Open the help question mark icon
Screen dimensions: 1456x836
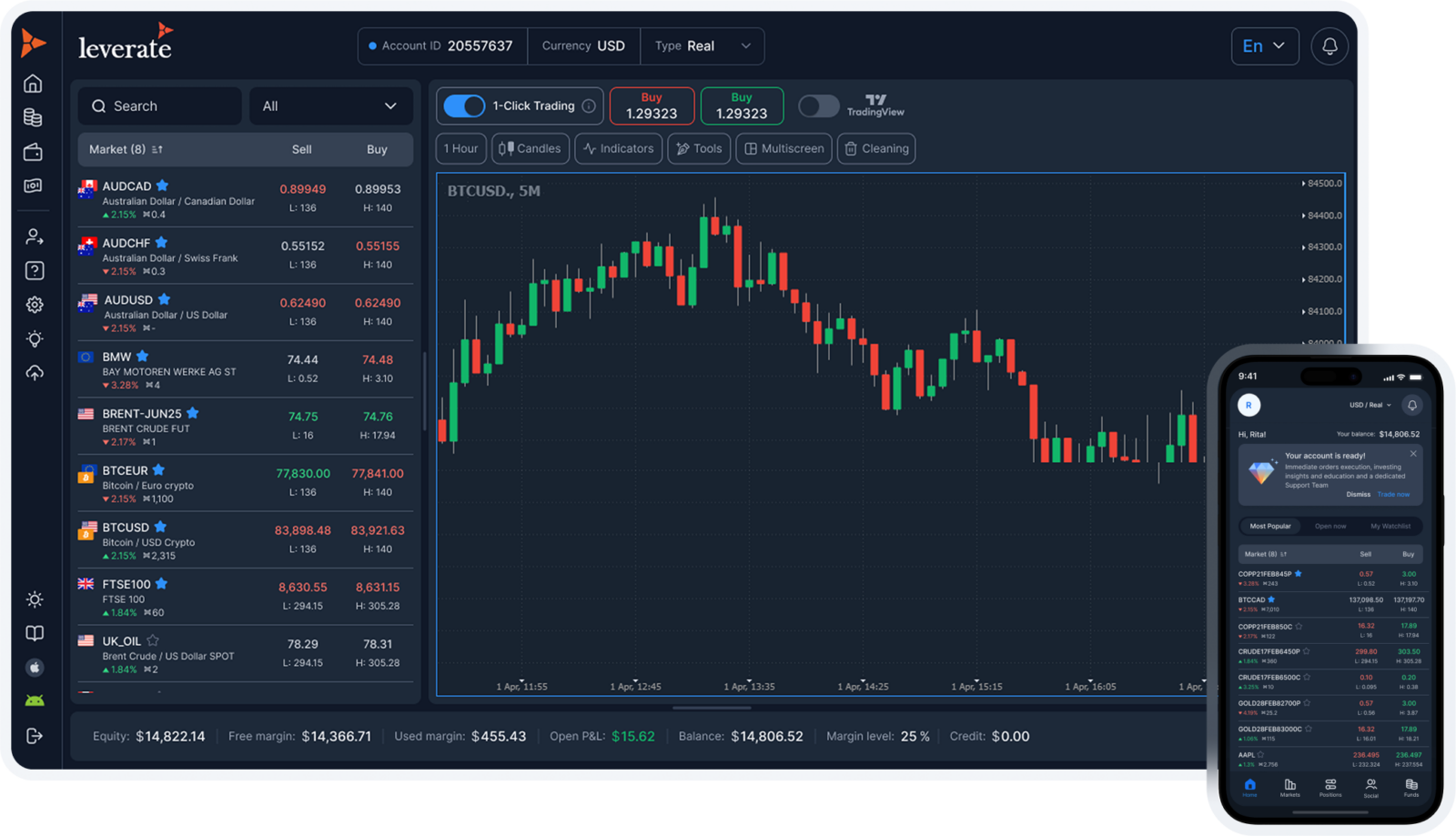pyautogui.click(x=34, y=270)
